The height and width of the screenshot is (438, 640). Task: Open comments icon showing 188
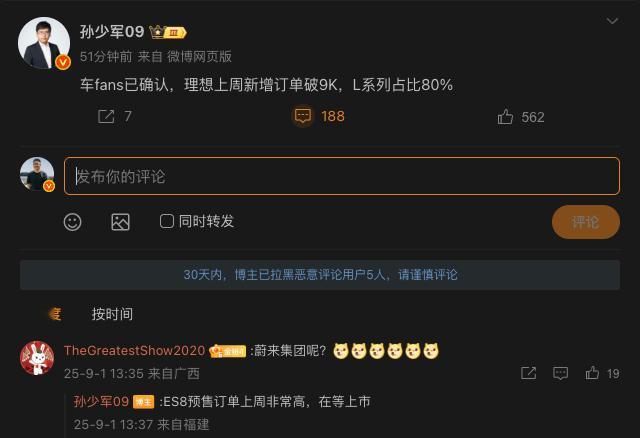[303, 116]
